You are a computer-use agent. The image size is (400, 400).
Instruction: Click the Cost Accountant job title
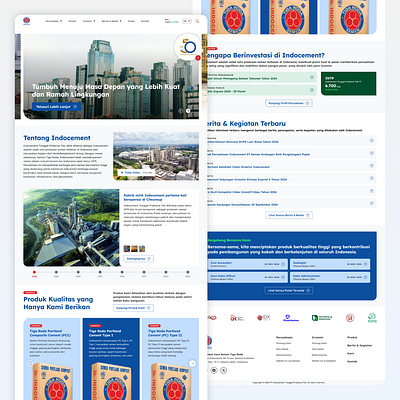221,263
